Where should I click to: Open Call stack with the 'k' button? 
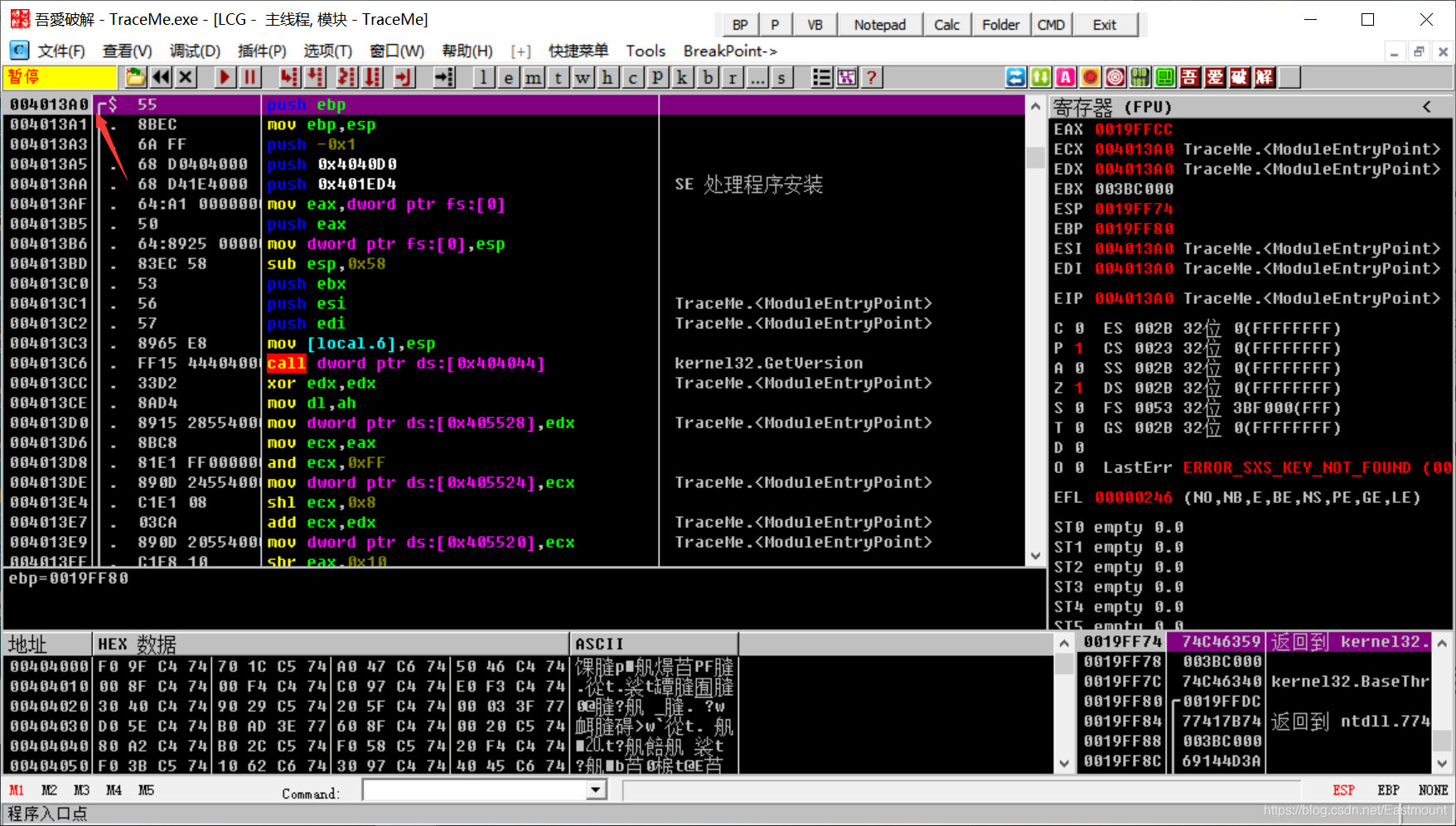pyautogui.click(x=683, y=77)
